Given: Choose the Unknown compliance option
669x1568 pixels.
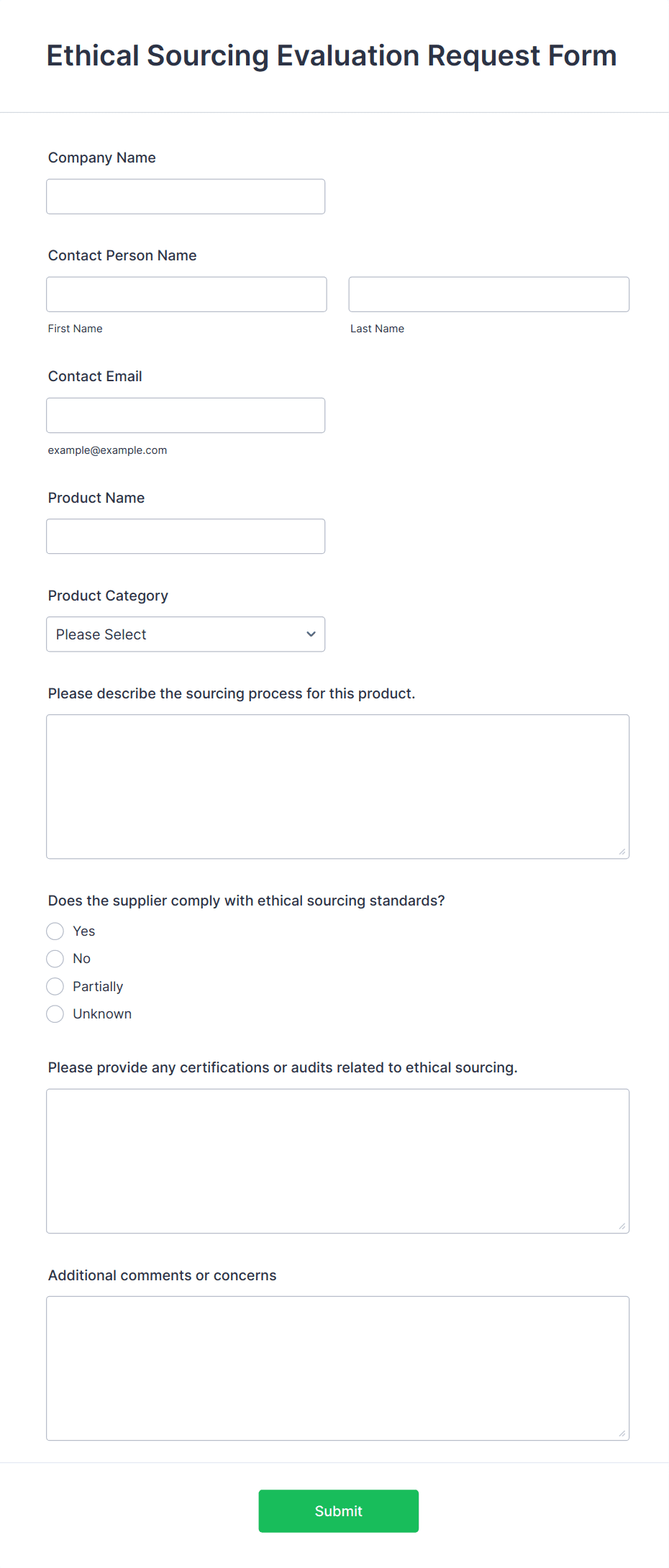Looking at the screenshot, I should coord(55,1014).
